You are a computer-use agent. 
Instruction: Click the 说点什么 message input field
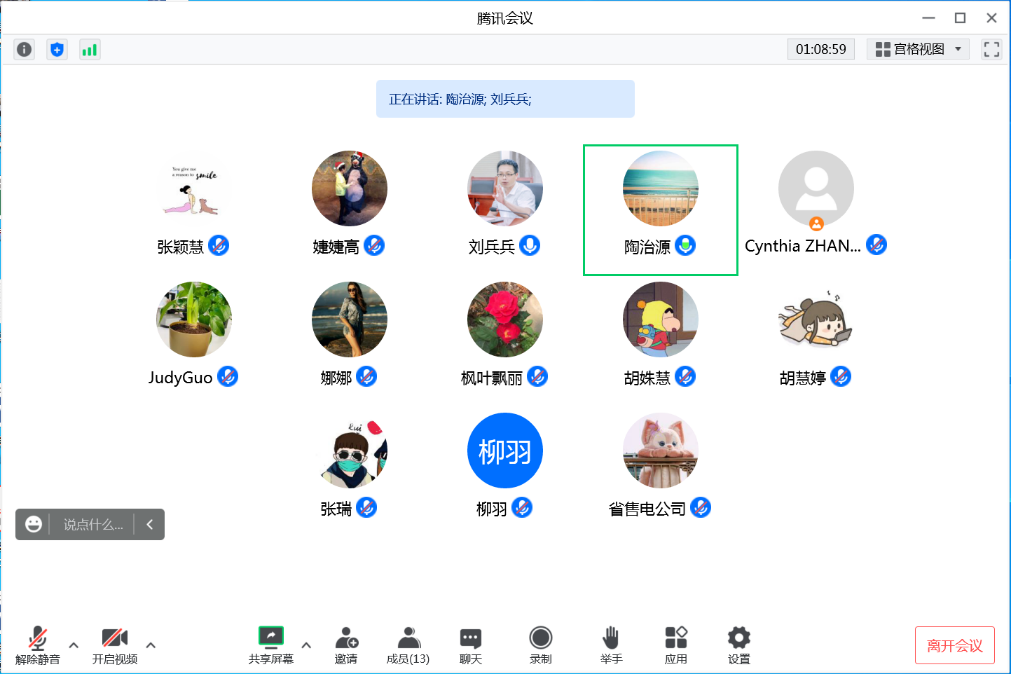click(x=93, y=524)
